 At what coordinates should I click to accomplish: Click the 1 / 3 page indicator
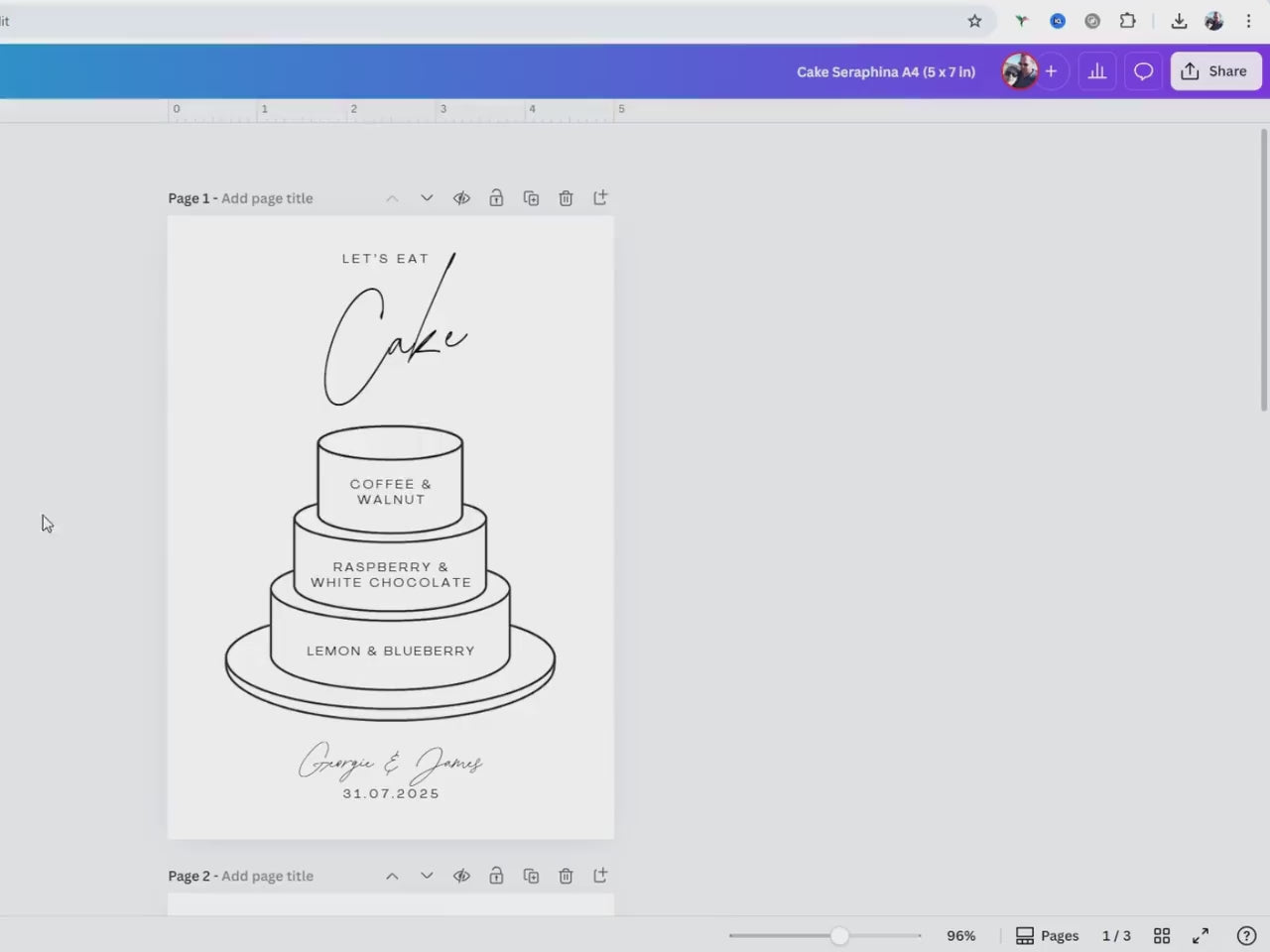pyautogui.click(x=1116, y=936)
